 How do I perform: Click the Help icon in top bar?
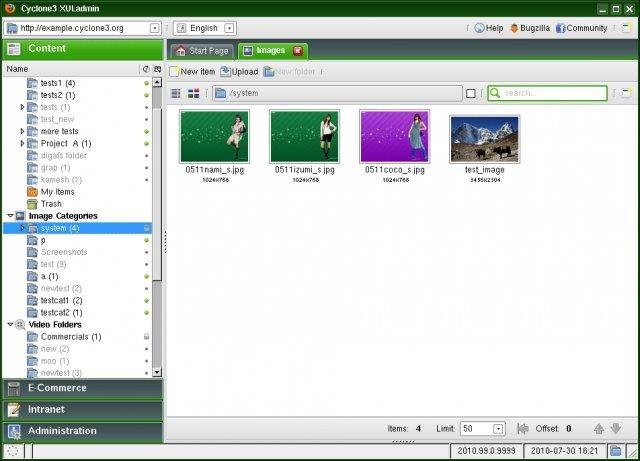coord(478,28)
